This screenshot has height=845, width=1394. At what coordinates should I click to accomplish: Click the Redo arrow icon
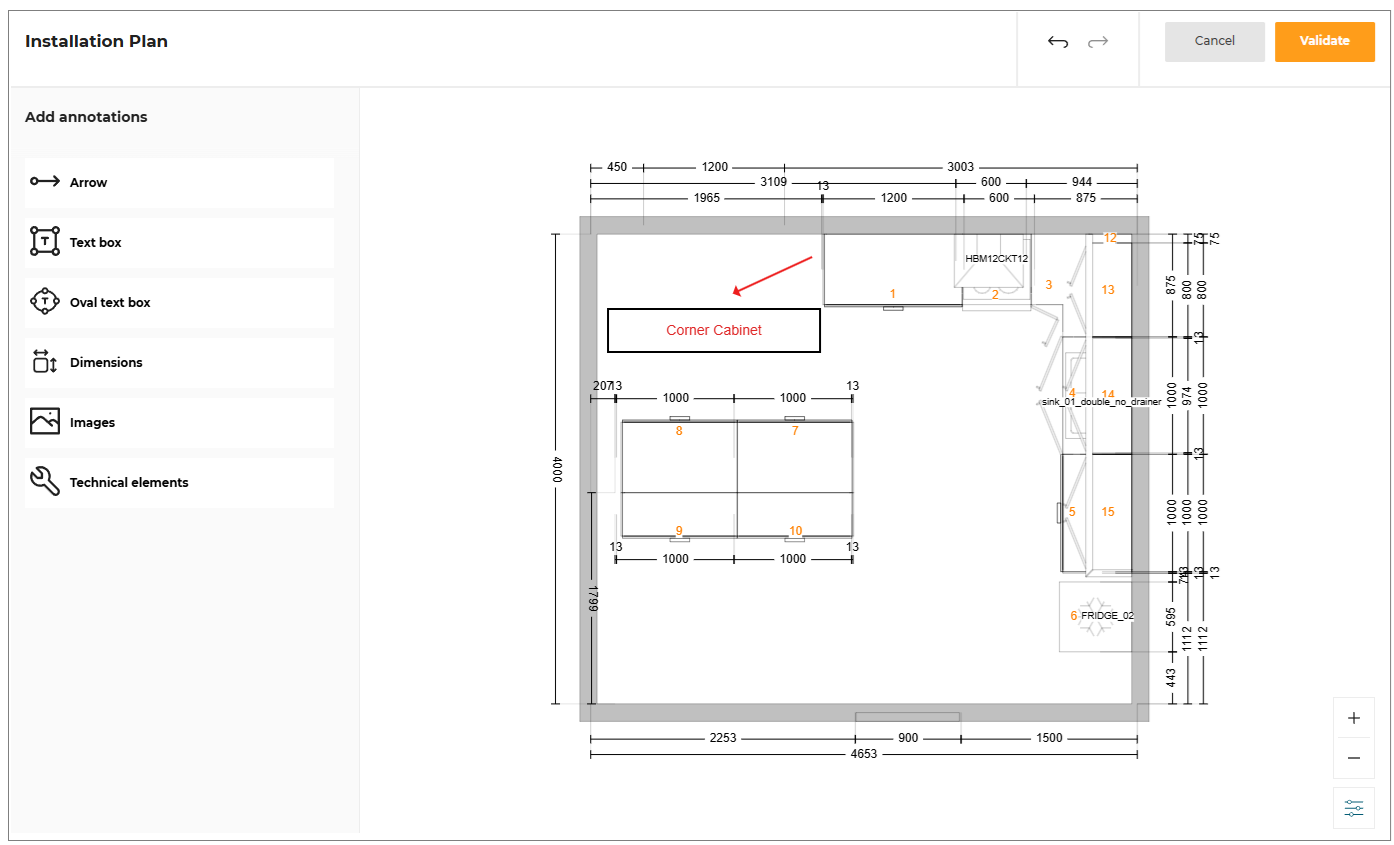tap(1097, 41)
